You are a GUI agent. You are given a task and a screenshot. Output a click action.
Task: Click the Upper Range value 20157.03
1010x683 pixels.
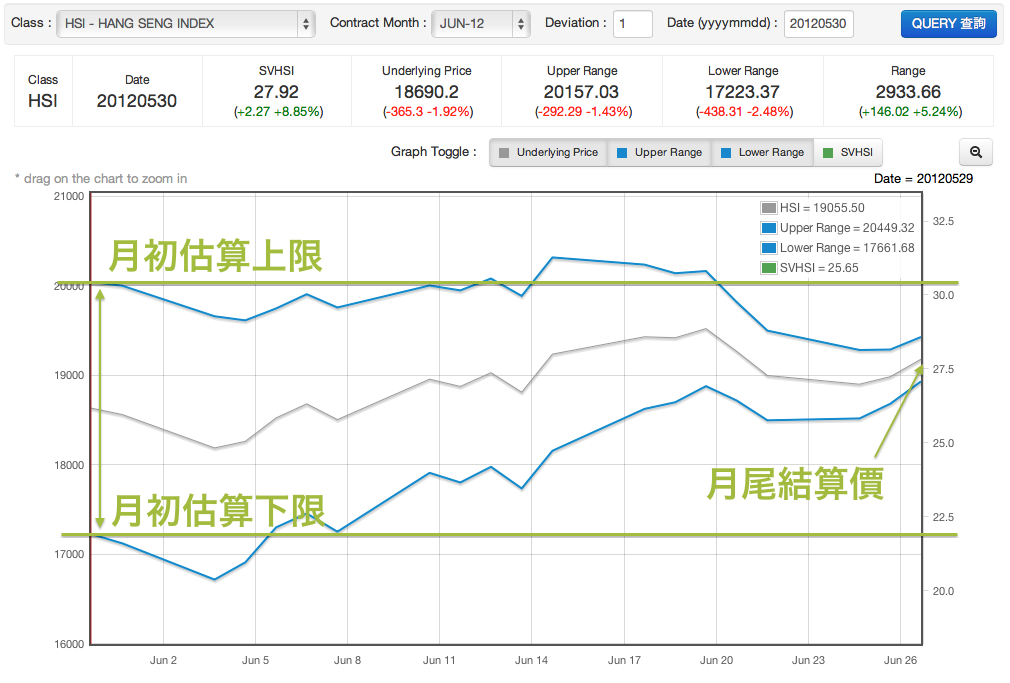(581, 92)
